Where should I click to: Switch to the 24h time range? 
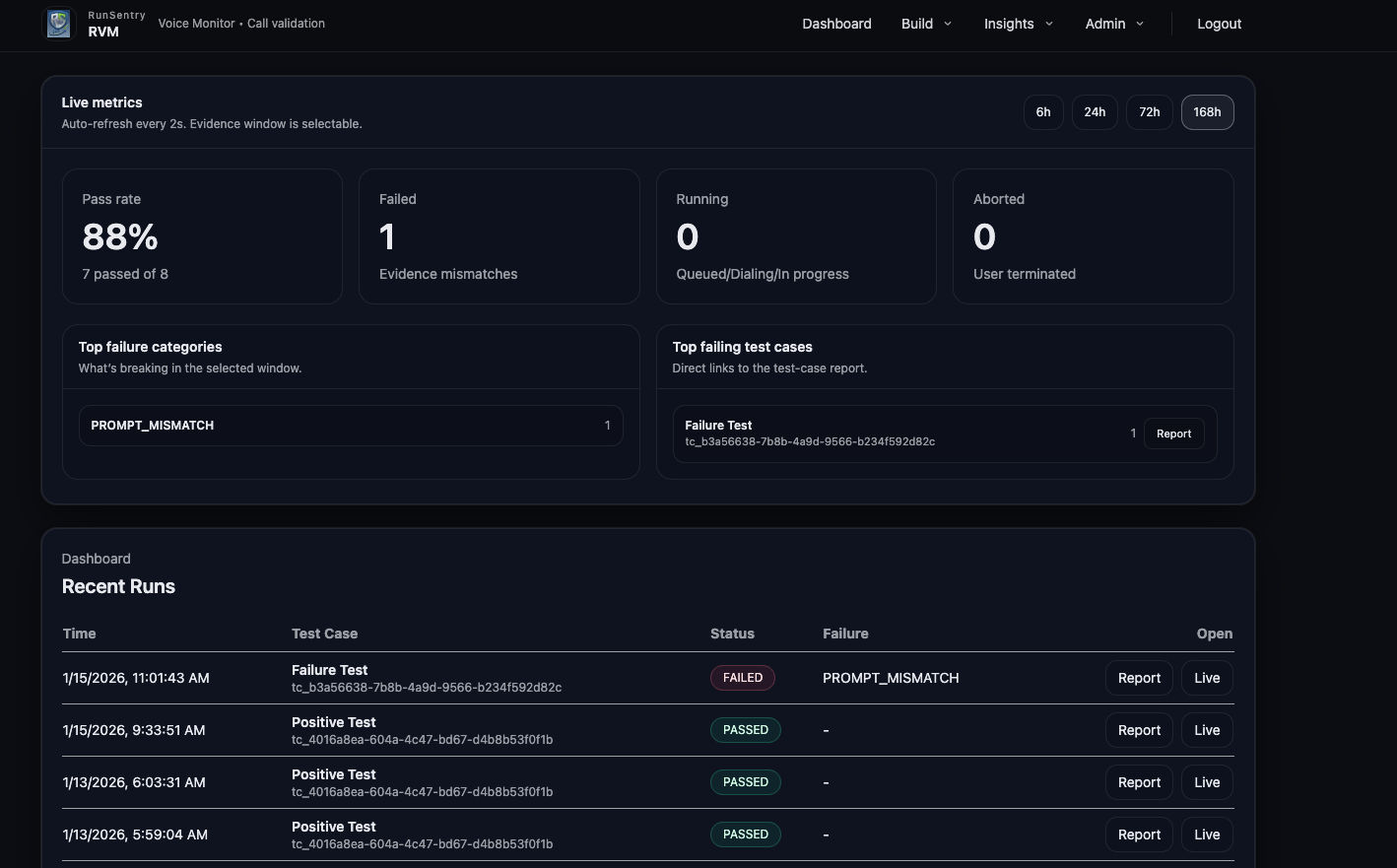pos(1095,111)
